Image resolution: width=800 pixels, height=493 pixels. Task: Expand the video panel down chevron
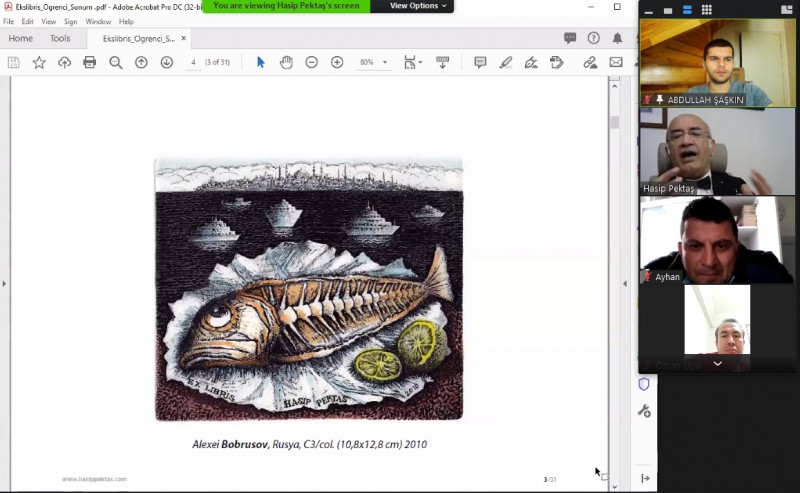point(718,364)
